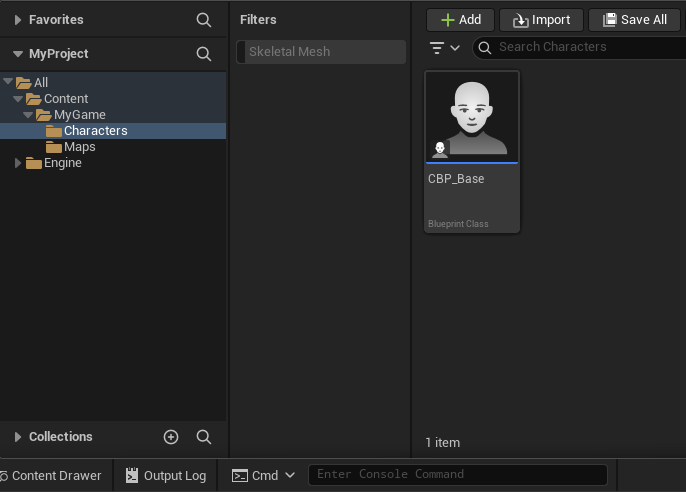Select the Maps folder in tree

click(79, 147)
